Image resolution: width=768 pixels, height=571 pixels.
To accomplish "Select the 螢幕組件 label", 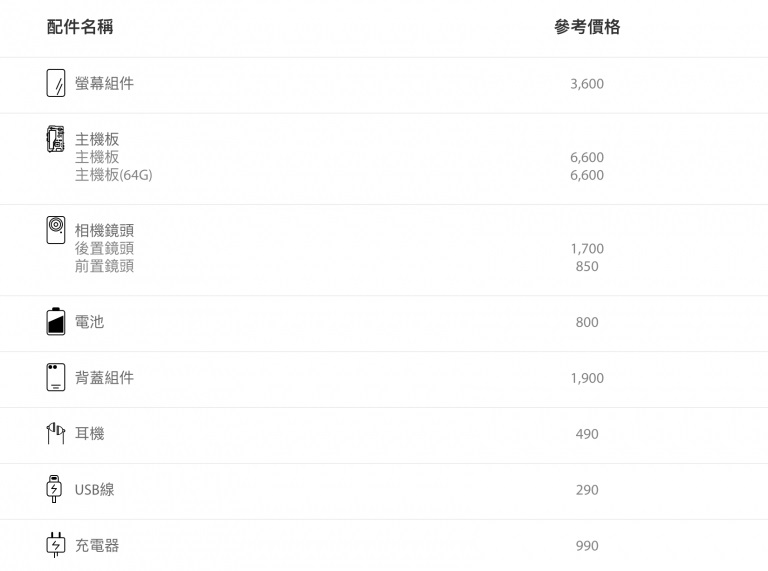I will tap(104, 84).
